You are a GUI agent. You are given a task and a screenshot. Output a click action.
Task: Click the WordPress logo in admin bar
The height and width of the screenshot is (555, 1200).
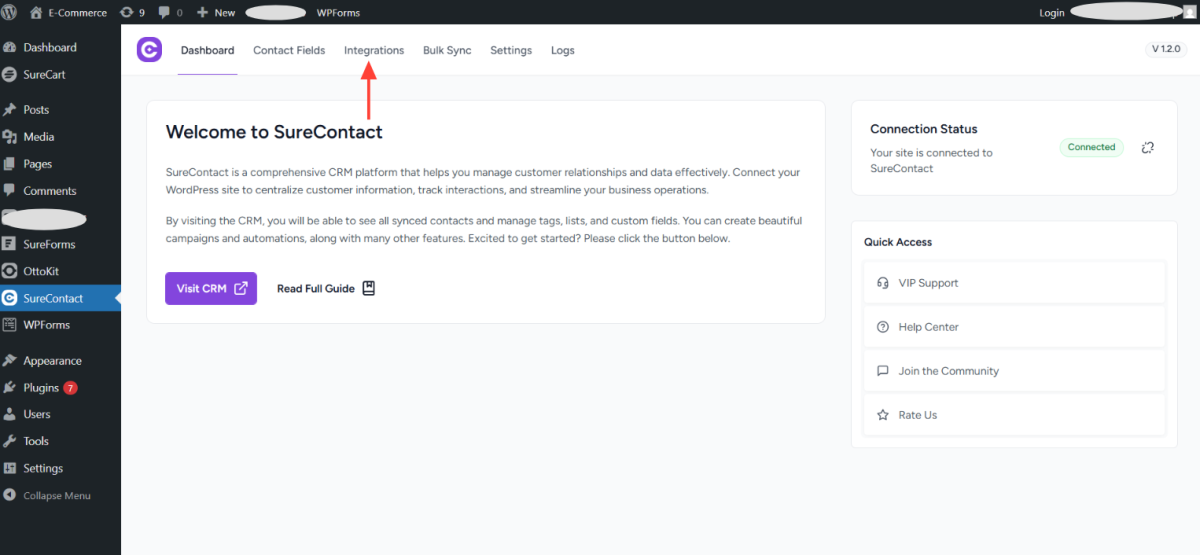(10, 12)
